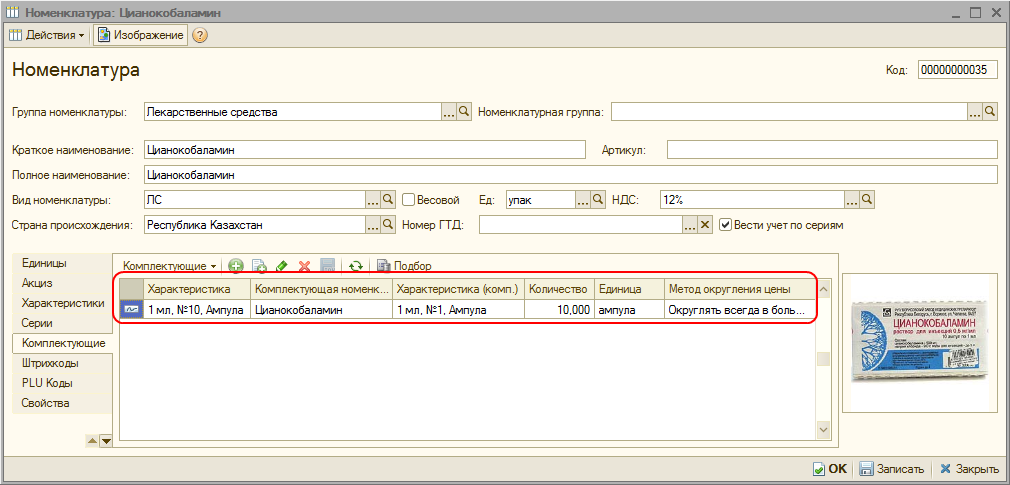Click the Copy row icon in table toolbar
The image size is (1010, 485).
[x=259, y=266]
